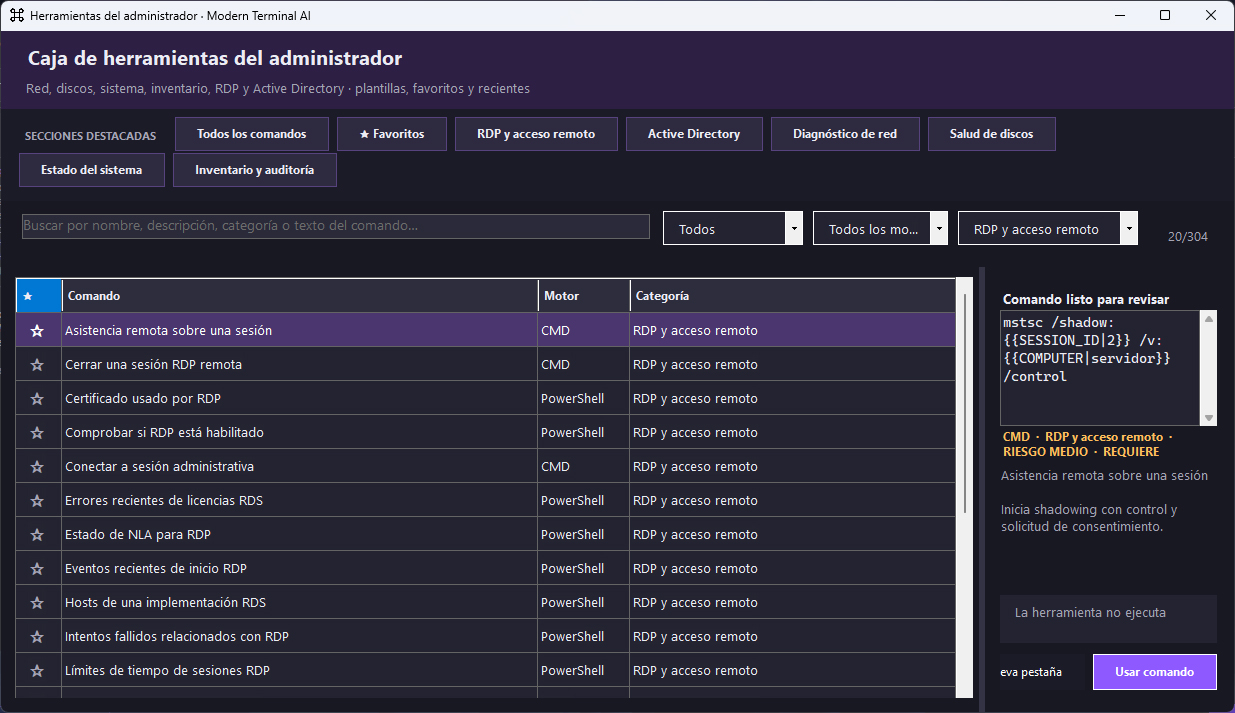Toggle favorite star for "Certificado usado por RDP"
This screenshot has width=1235, height=713.
(x=38, y=398)
